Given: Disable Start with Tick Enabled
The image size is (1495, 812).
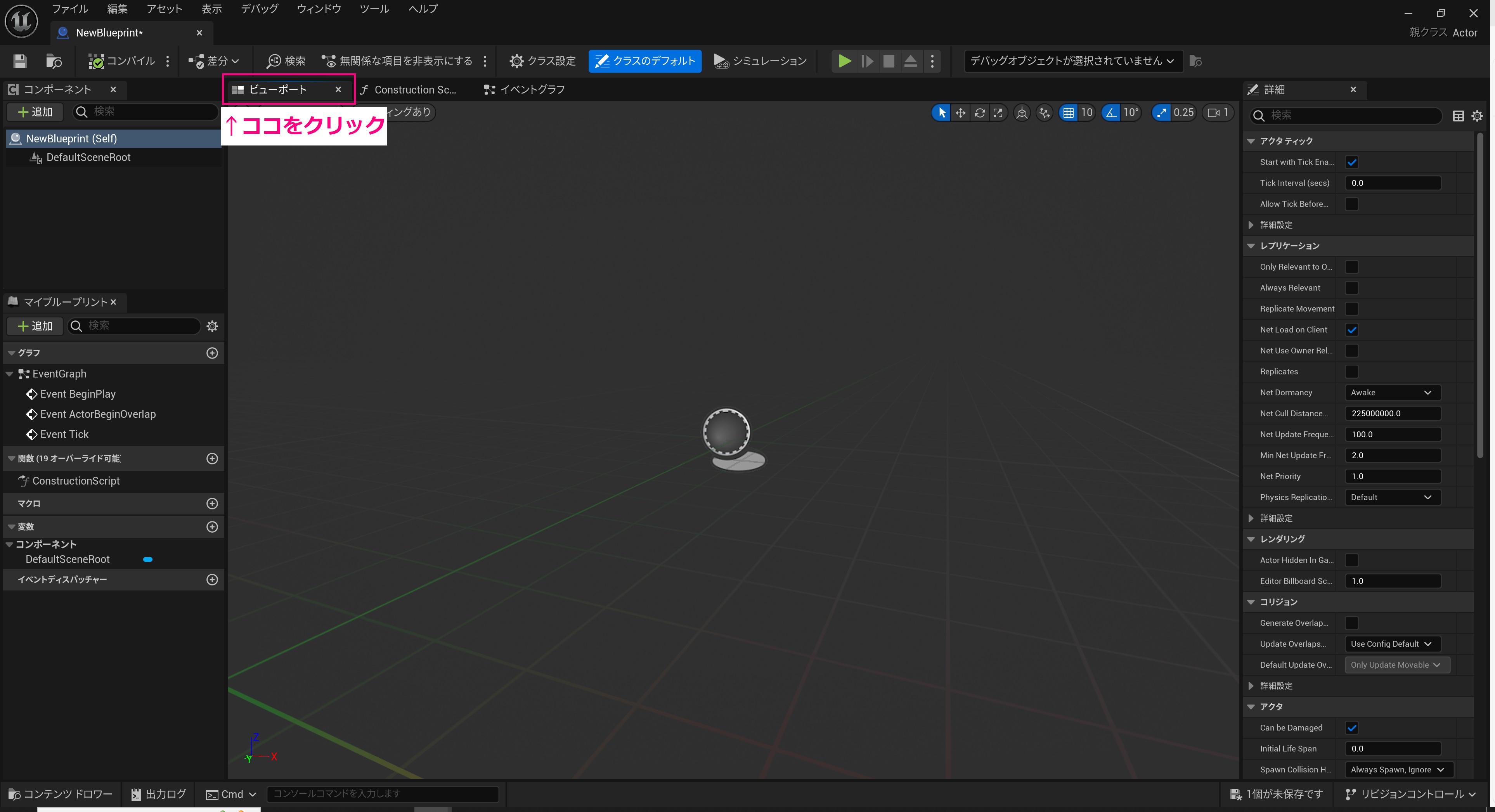Looking at the screenshot, I should tap(1352, 162).
